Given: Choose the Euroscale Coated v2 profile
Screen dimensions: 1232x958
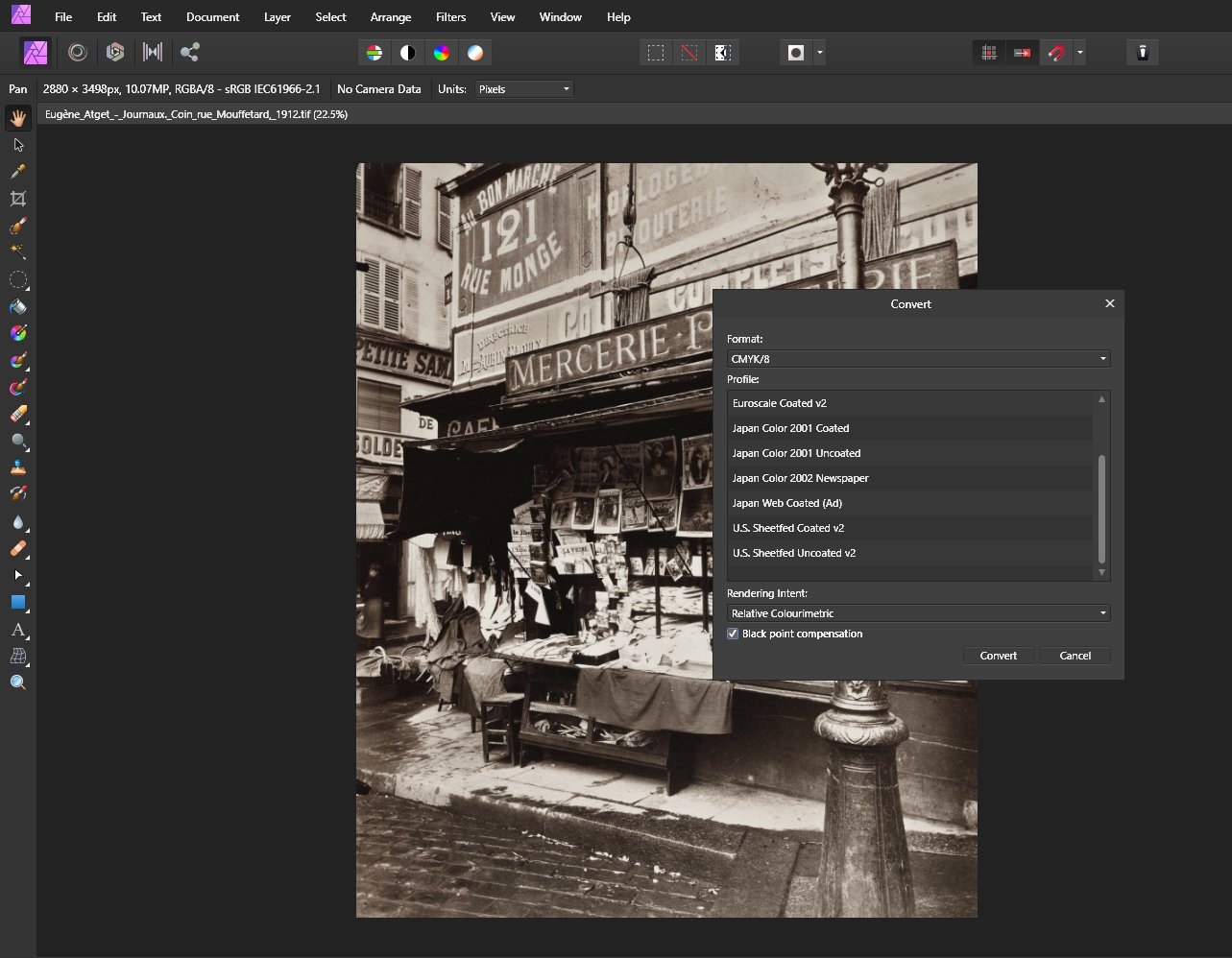Looking at the screenshot, I should (910, 403).
